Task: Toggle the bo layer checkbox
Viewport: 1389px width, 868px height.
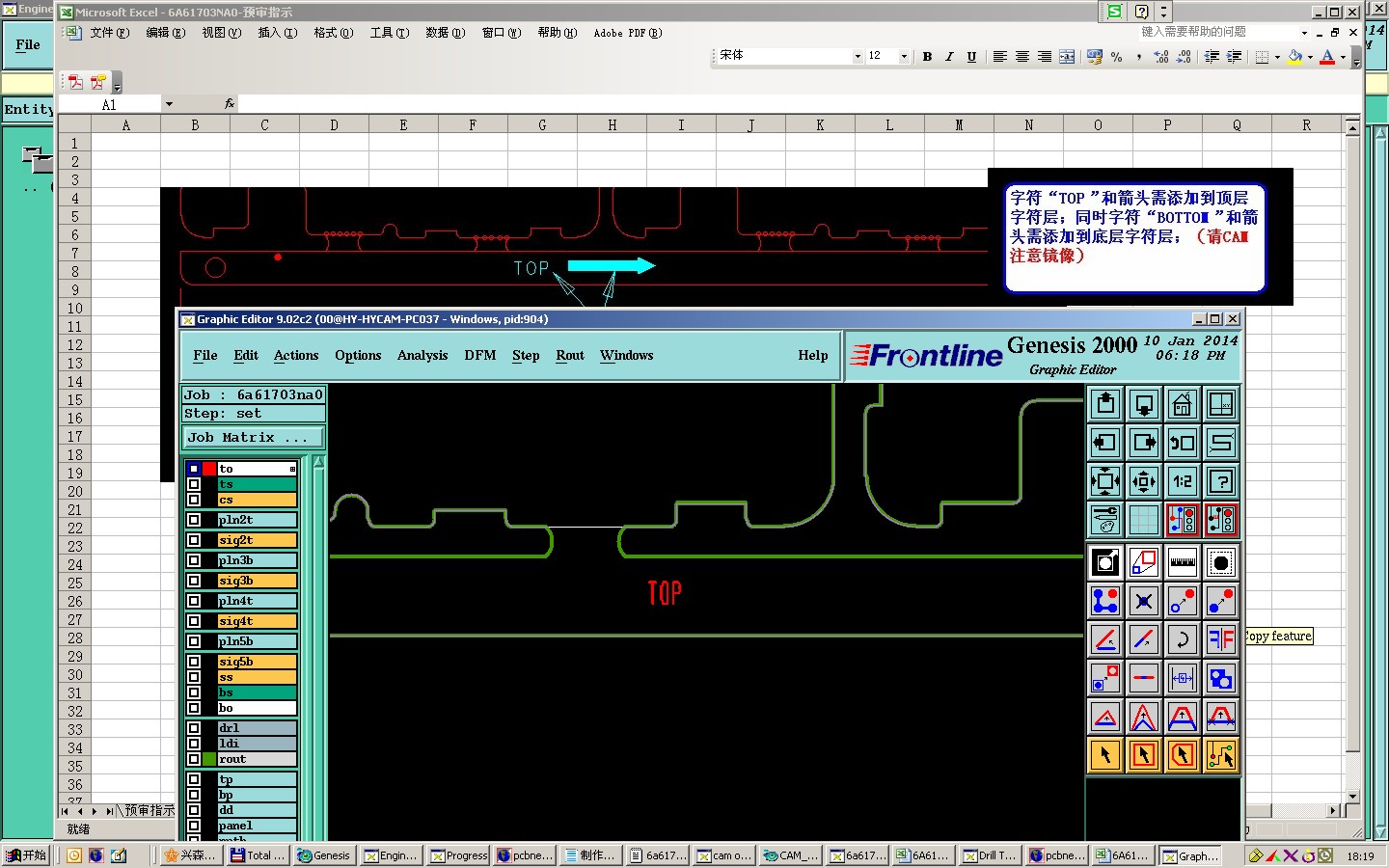Action: [x=194, y=708]
